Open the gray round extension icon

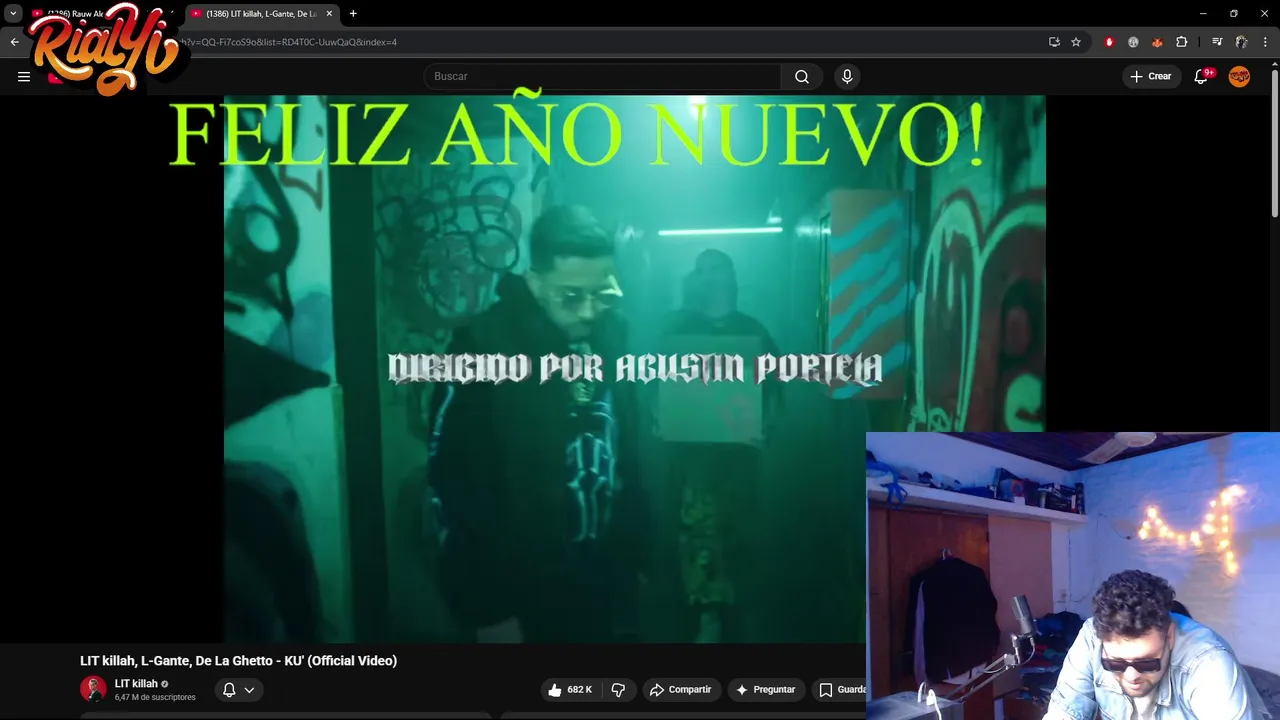(1133, 42)
